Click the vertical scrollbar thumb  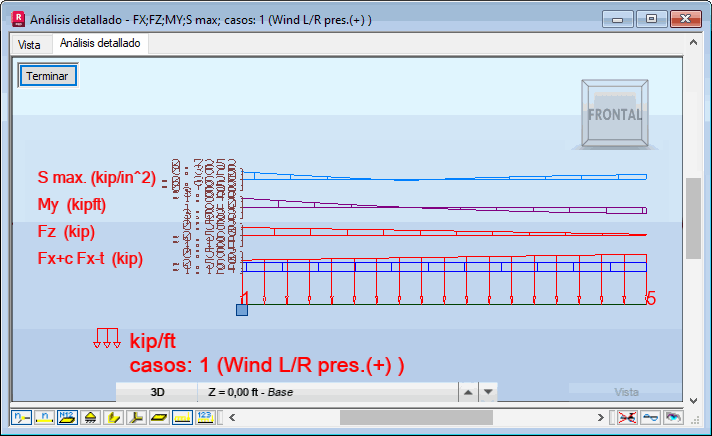tap(693, 218)
